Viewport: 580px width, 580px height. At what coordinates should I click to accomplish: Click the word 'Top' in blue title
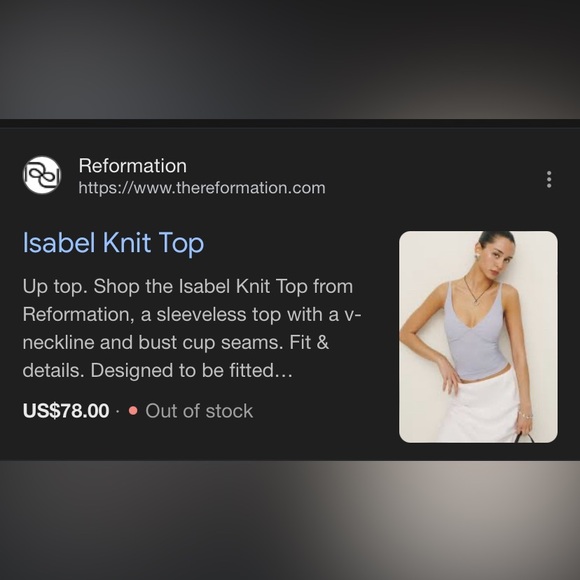coord(181,244)
